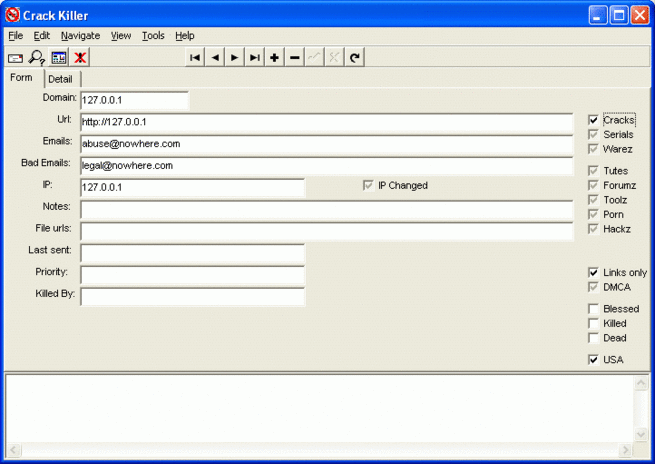Viewport: 655px width, 464px height.
Task: Jump to the last record
Action: point(255,58)
